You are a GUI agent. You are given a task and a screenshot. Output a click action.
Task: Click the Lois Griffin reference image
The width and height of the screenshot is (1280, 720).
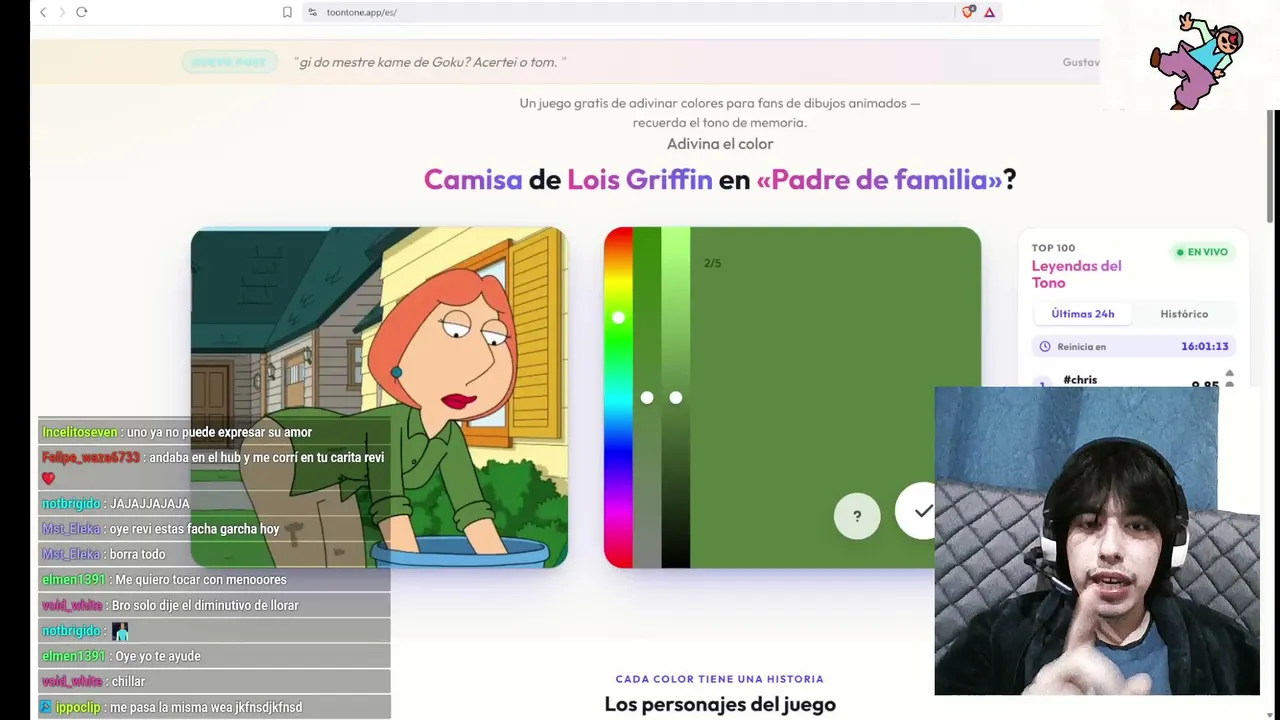pyautogui.click(x=379, y=397)
